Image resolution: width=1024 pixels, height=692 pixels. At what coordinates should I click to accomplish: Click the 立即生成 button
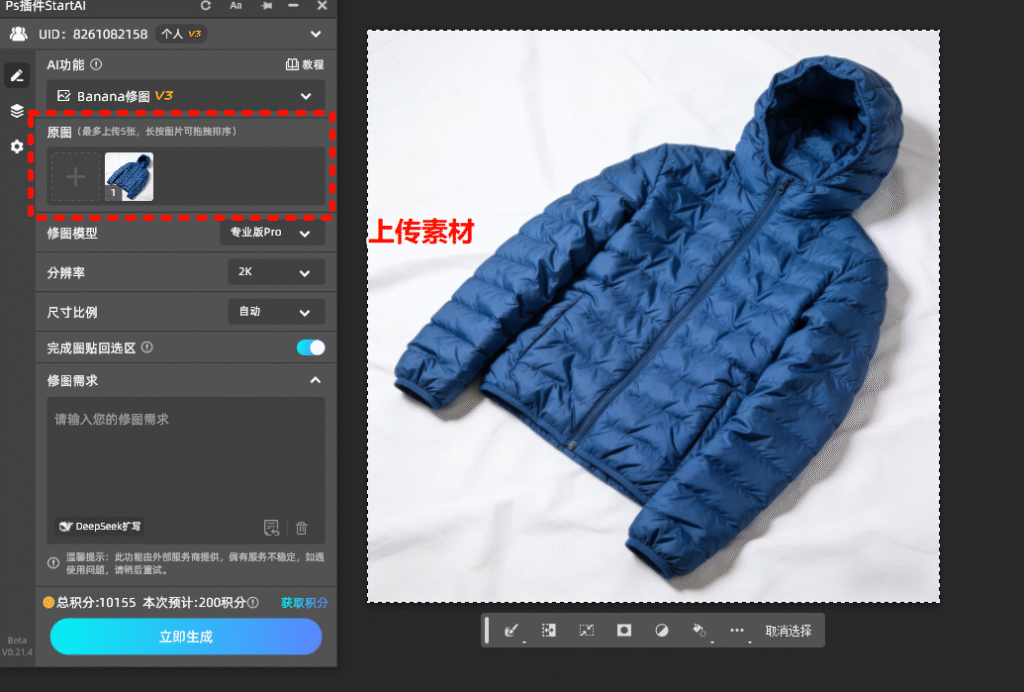[x=186, y=637]
